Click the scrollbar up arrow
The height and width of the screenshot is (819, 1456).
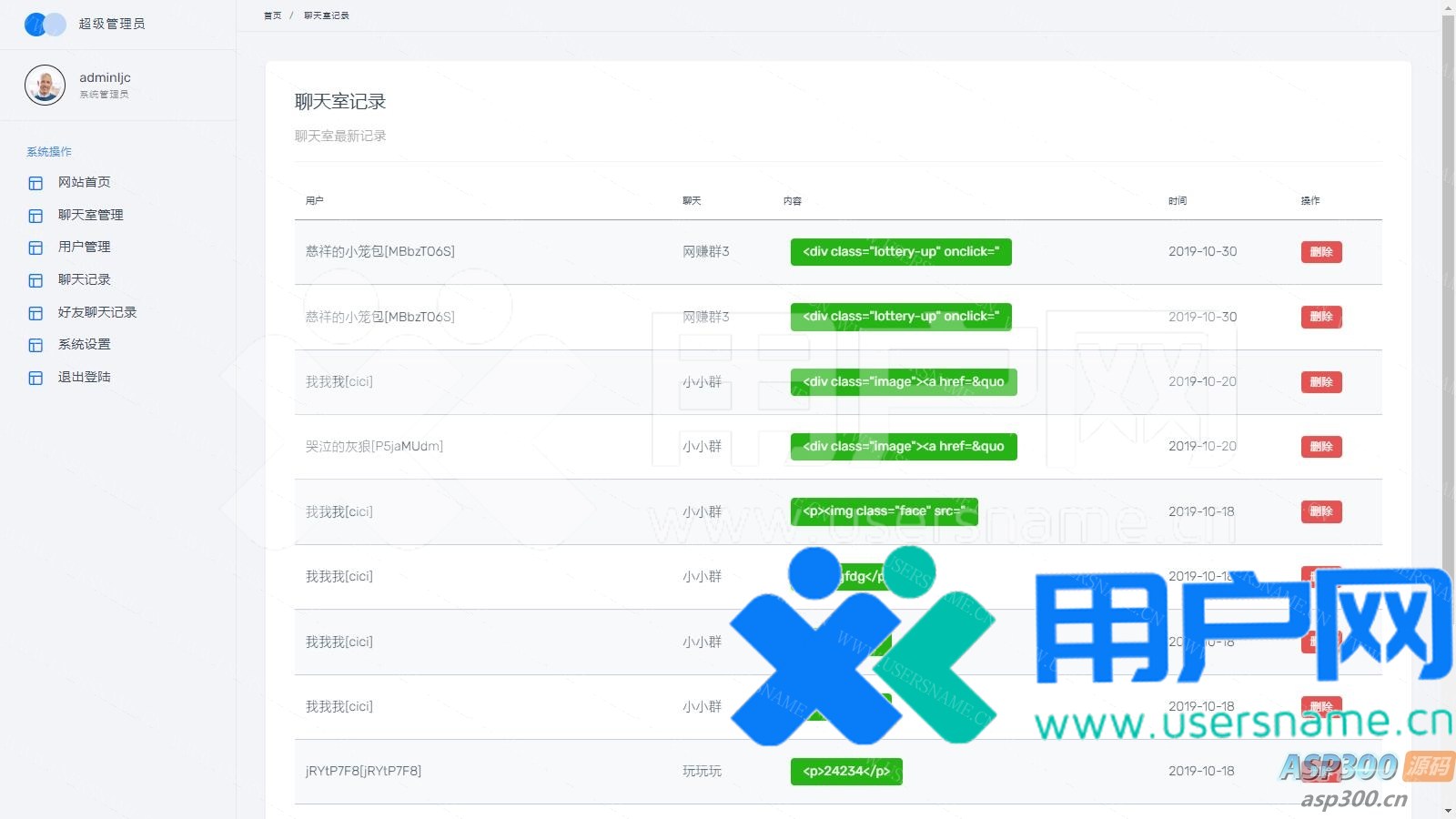tap(1448, 7)
